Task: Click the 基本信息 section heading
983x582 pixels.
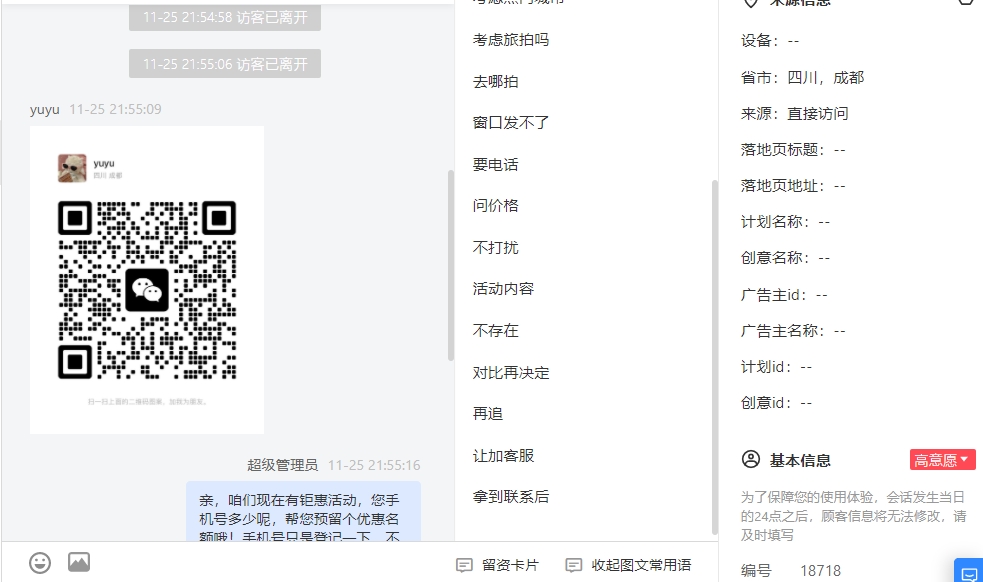Action: tap(800, 460)
